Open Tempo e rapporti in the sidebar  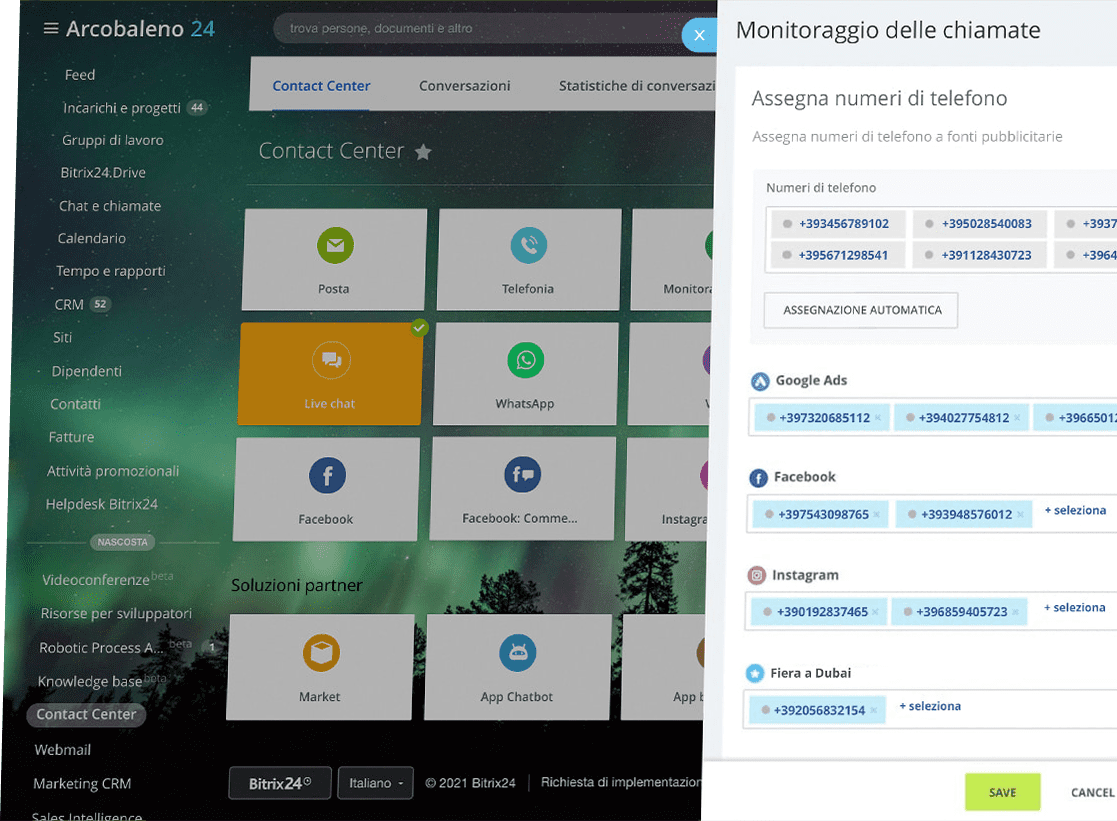click(110, 271)
